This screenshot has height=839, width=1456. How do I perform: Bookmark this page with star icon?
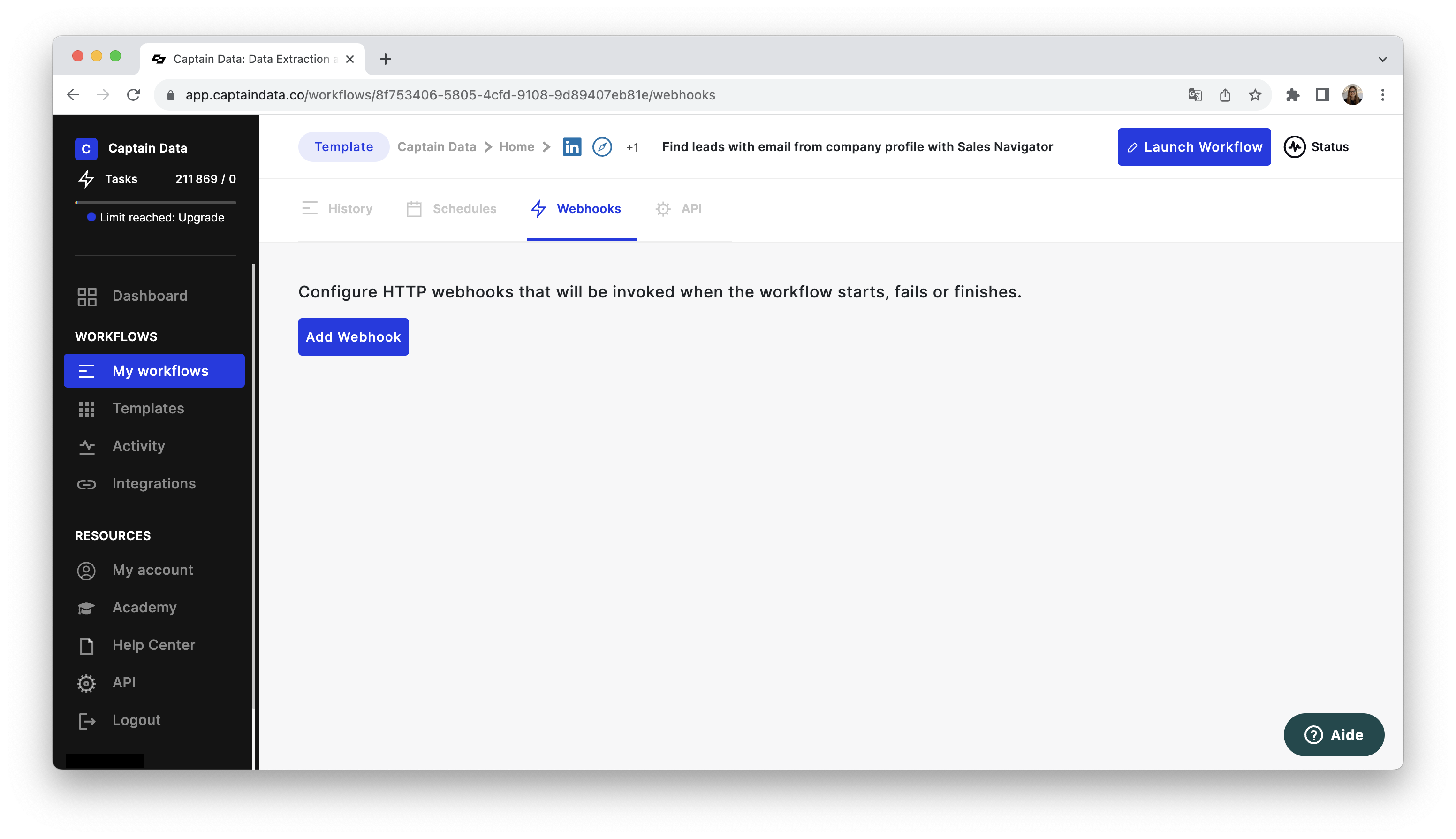1255,95
